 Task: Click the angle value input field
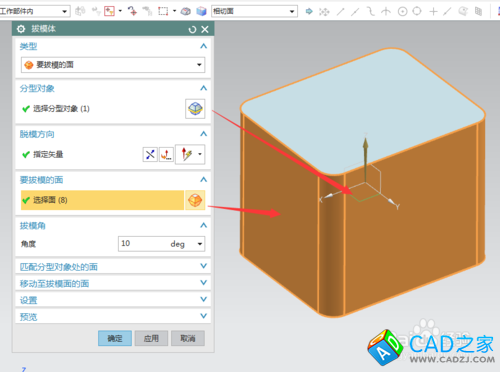157,244
